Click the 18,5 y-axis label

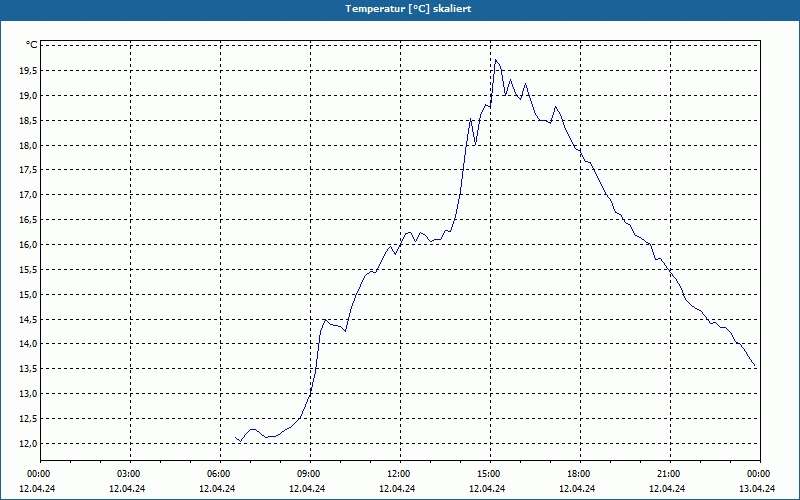pos(28,120)
